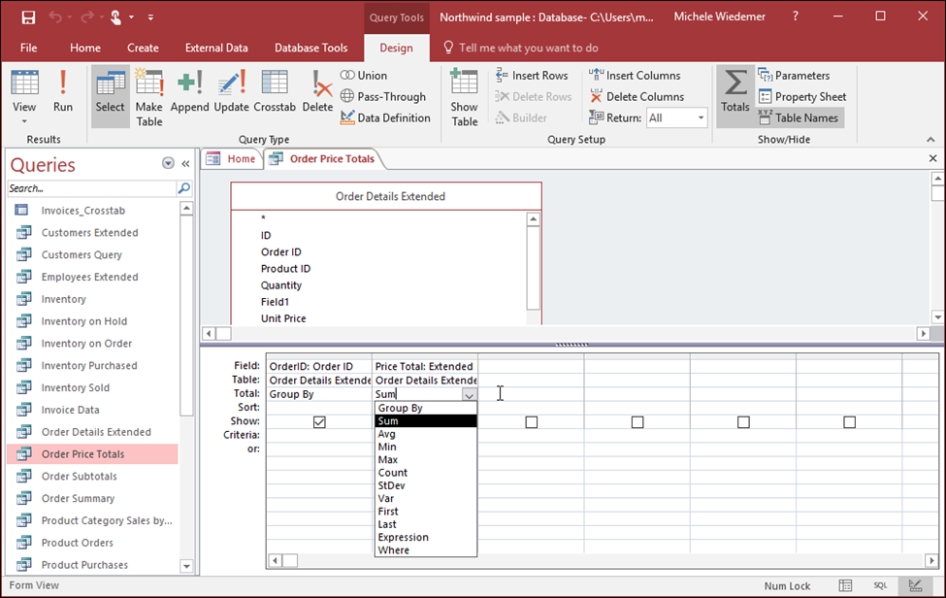Select Pass-Through query option
Screen dimensions: 946x598
(x=383, y=97)
